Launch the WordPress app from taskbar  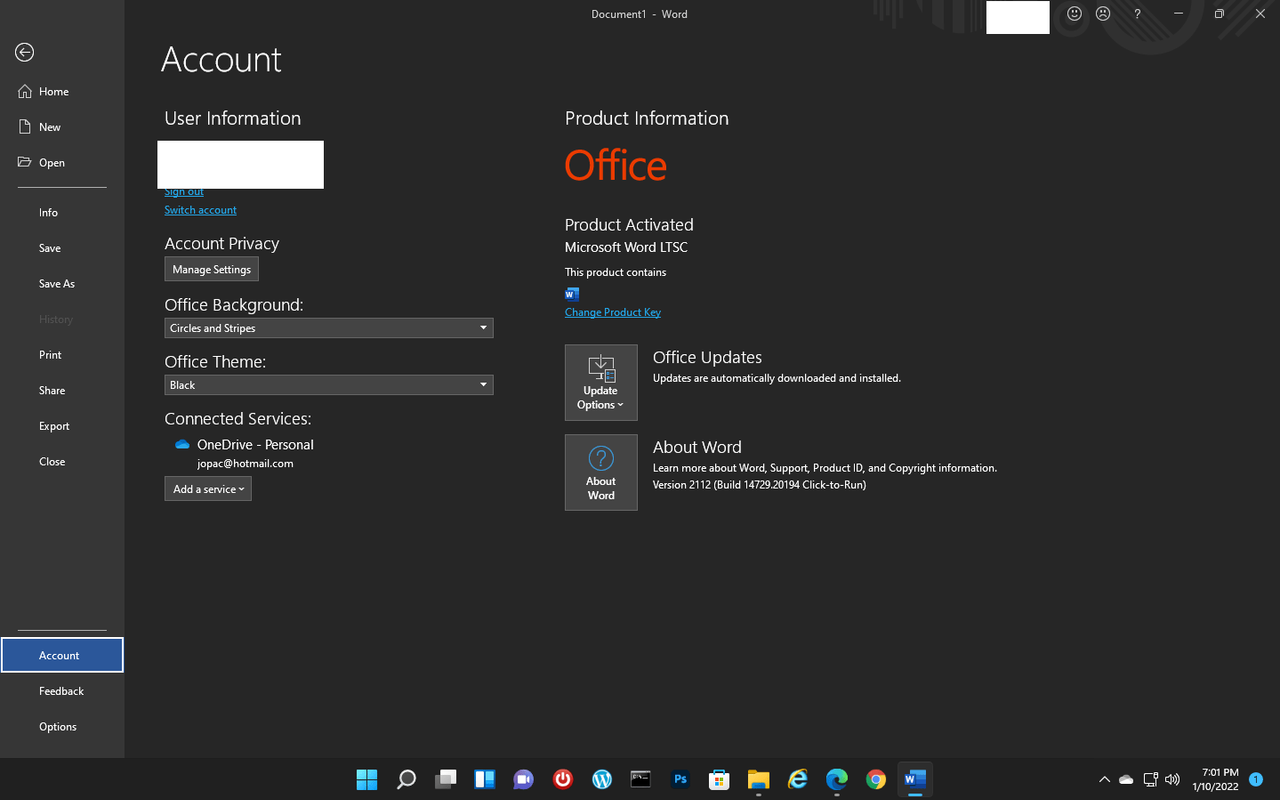point(602,779)
